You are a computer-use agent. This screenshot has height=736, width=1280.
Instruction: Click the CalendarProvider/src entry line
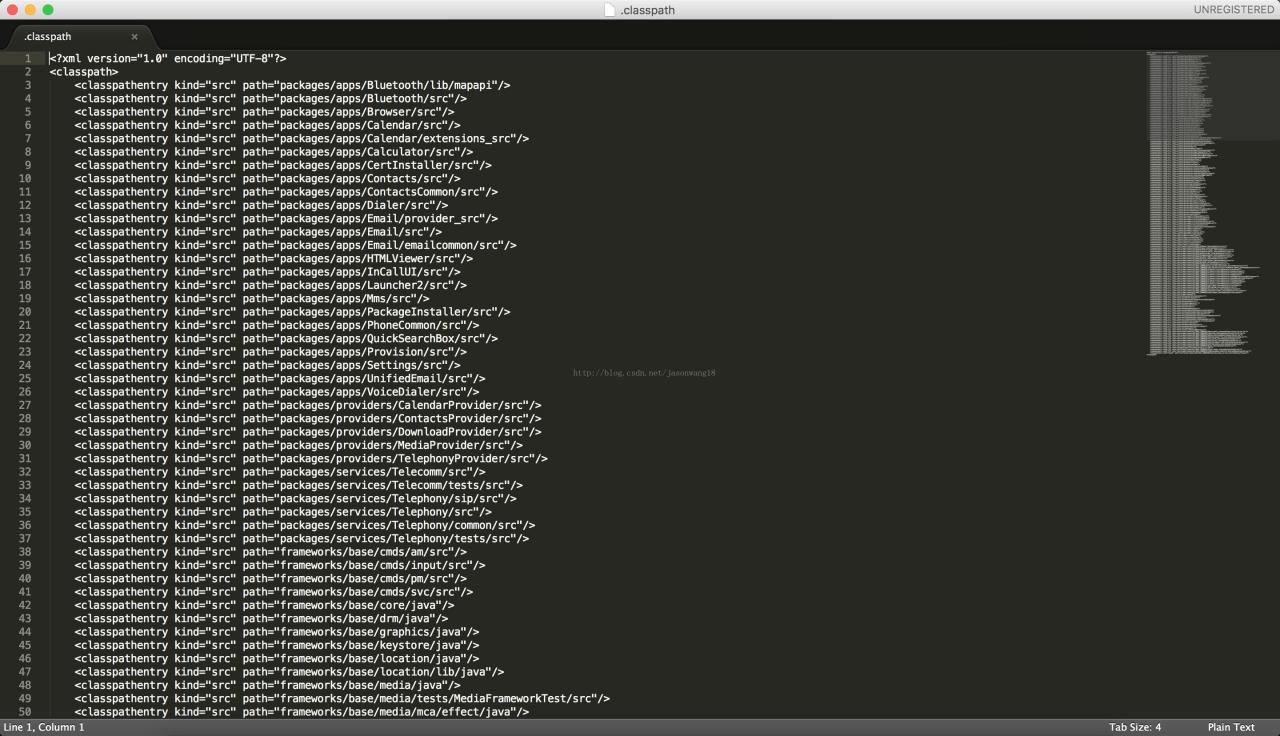tap(308, 405)
